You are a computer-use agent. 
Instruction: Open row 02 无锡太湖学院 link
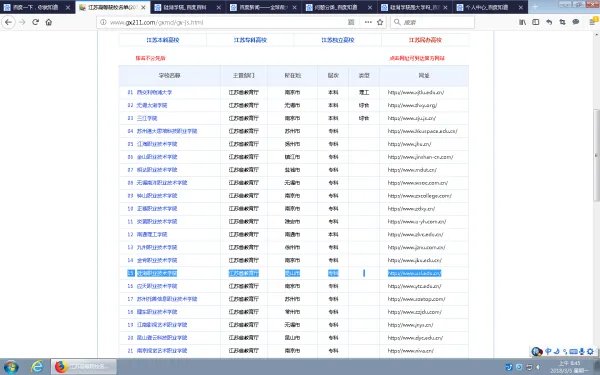152,105
